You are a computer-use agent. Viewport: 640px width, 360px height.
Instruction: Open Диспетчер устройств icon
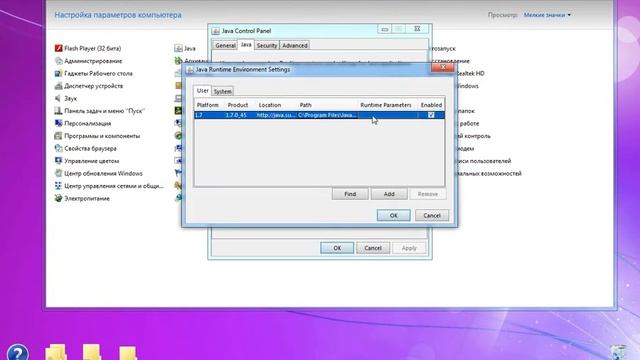[58, 86]
